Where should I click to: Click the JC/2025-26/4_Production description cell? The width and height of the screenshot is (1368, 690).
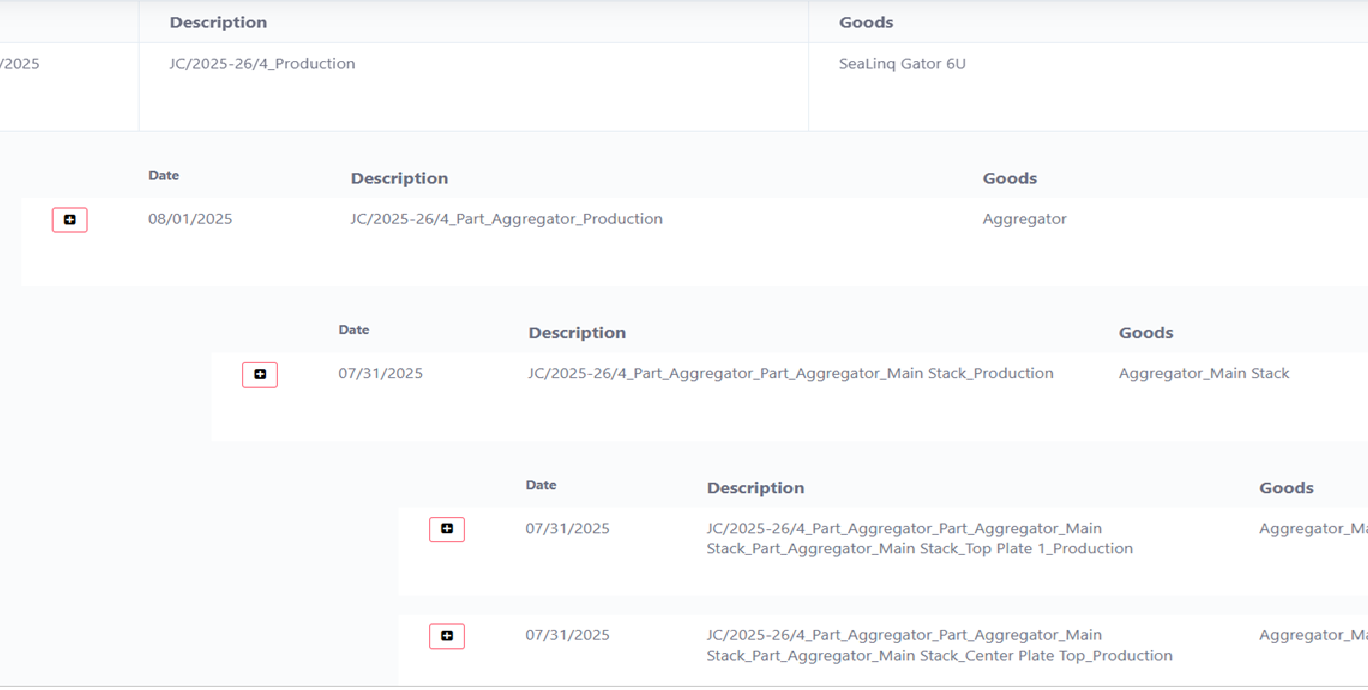pyautogui.click(x=262, y=64)
